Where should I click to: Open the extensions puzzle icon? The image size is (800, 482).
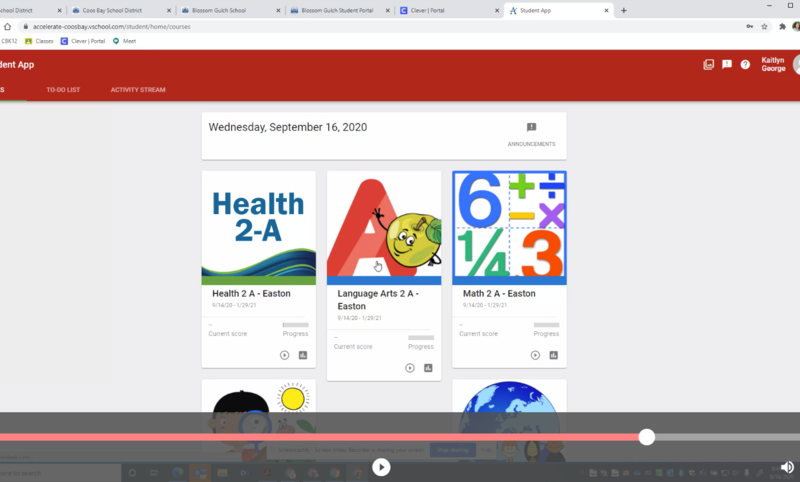click(x=782, y=27)
